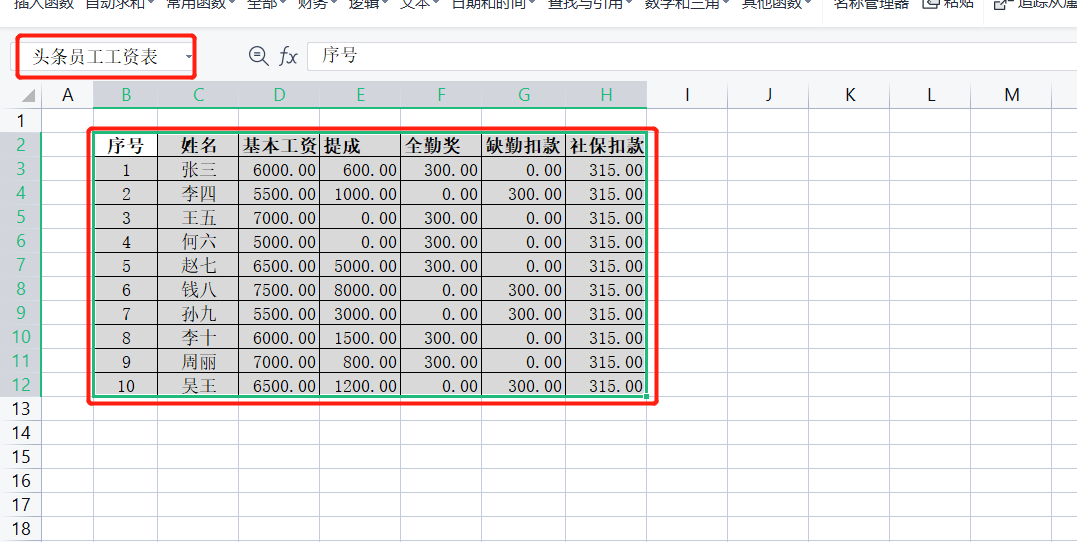Select the cell with name 何六

click(x=199, y=241)
